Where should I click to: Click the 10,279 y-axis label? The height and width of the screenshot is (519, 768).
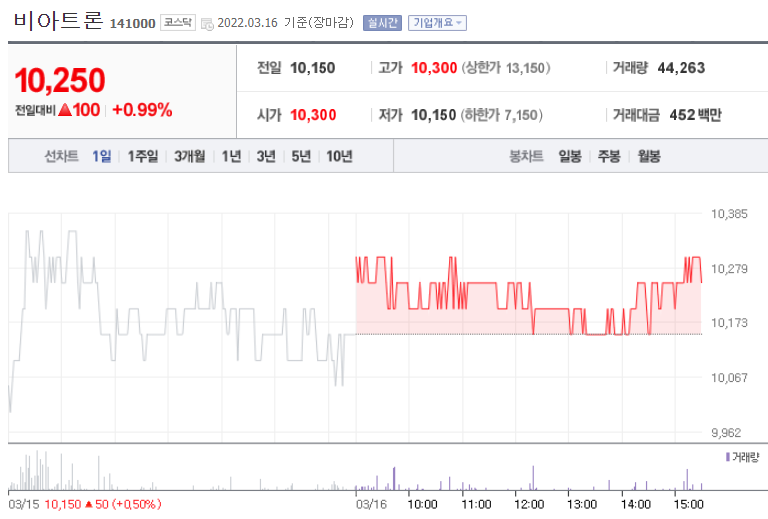coord(729,269)
